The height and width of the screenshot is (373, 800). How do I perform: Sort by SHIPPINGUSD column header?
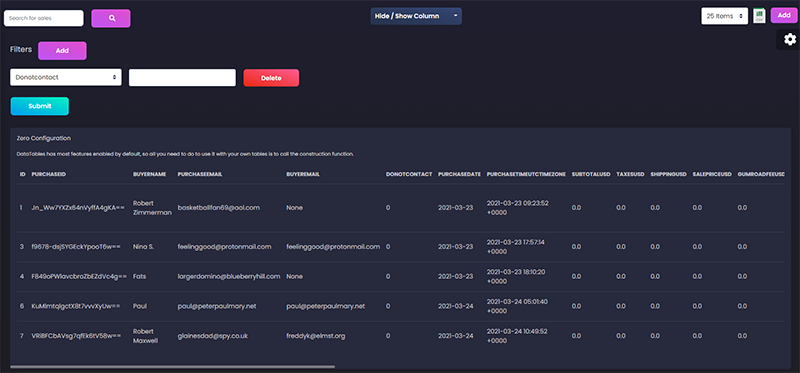click(x=668, y=174)
